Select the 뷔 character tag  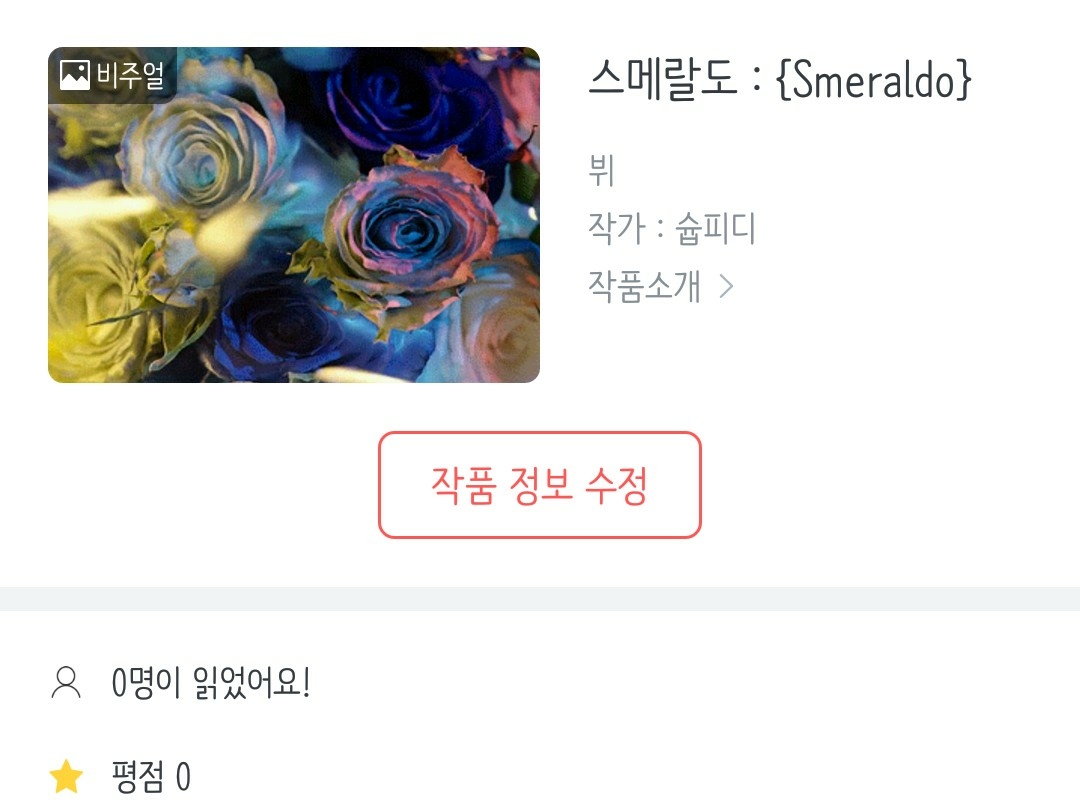tap(601, 170)
